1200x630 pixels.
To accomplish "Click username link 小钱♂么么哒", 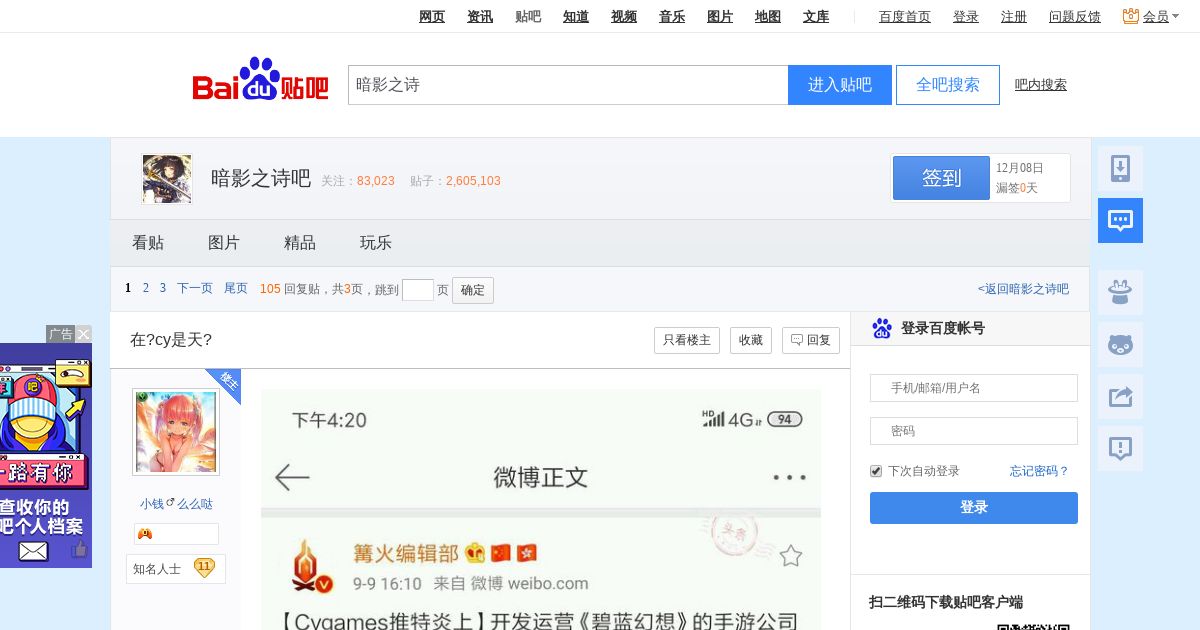I will pos(176,504).
